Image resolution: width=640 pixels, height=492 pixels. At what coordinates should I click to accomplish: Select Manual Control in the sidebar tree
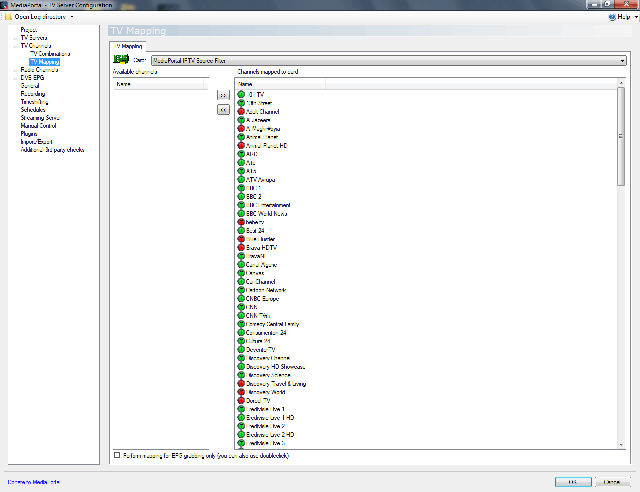point(38,126)
